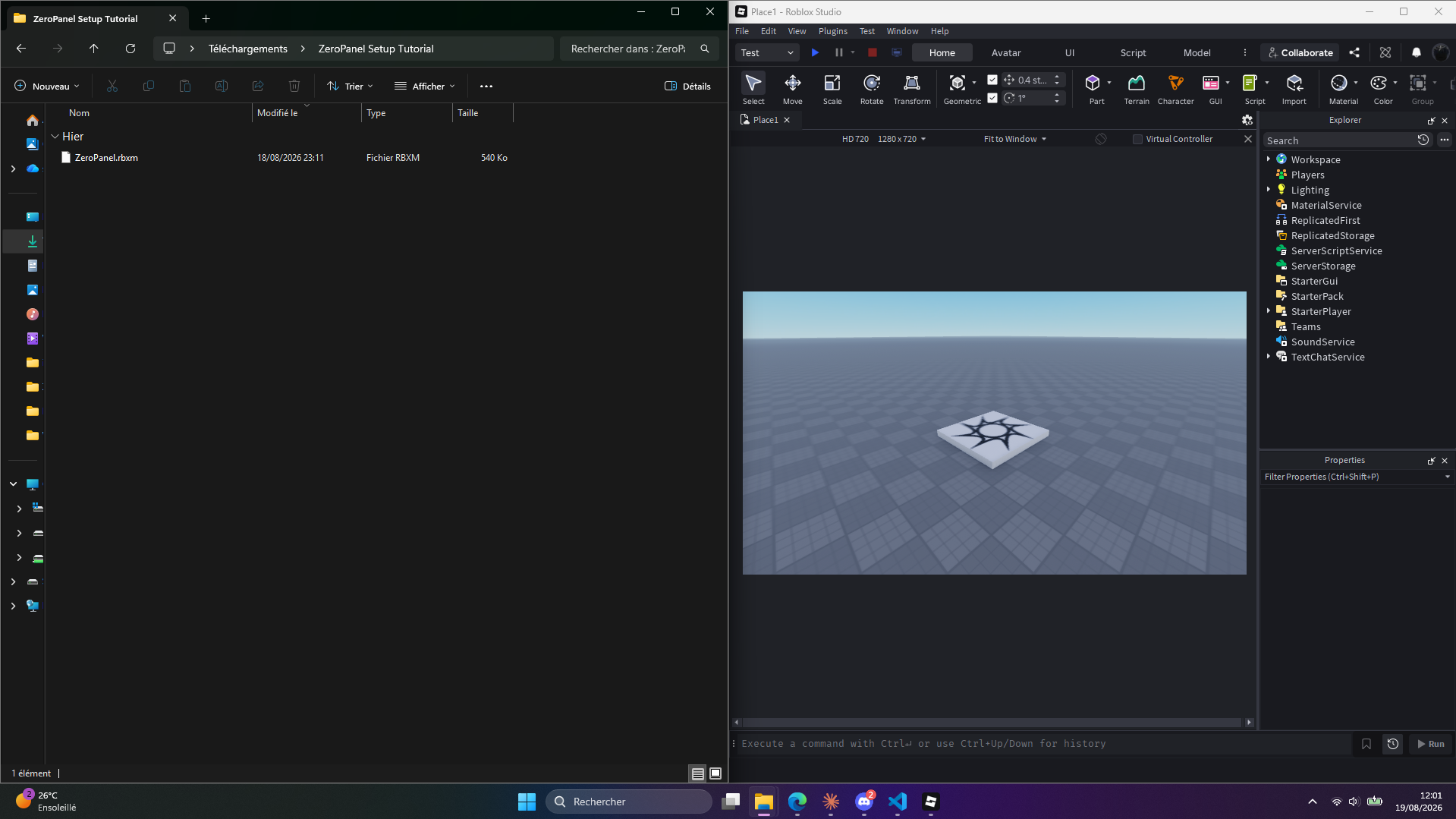Pause the playtest
Screen dimensions: 1456x819
(x=838, y=52)
